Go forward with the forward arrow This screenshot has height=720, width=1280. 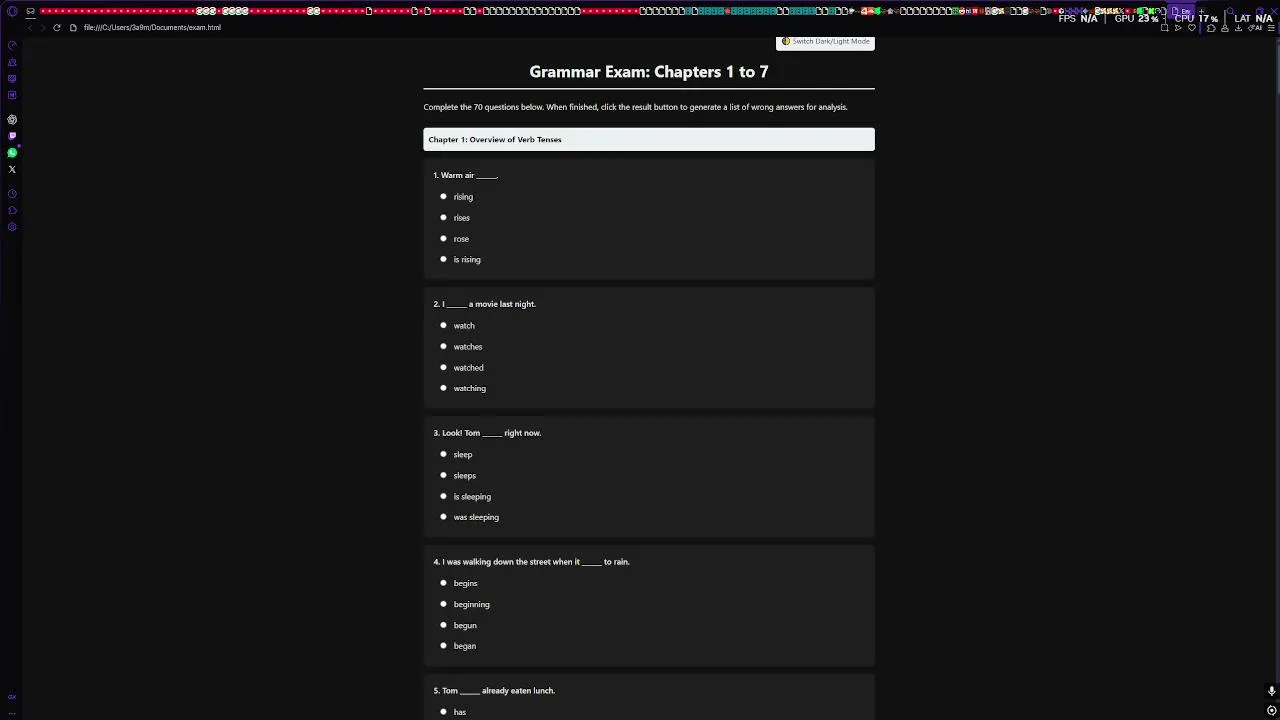tap(42, 27)
